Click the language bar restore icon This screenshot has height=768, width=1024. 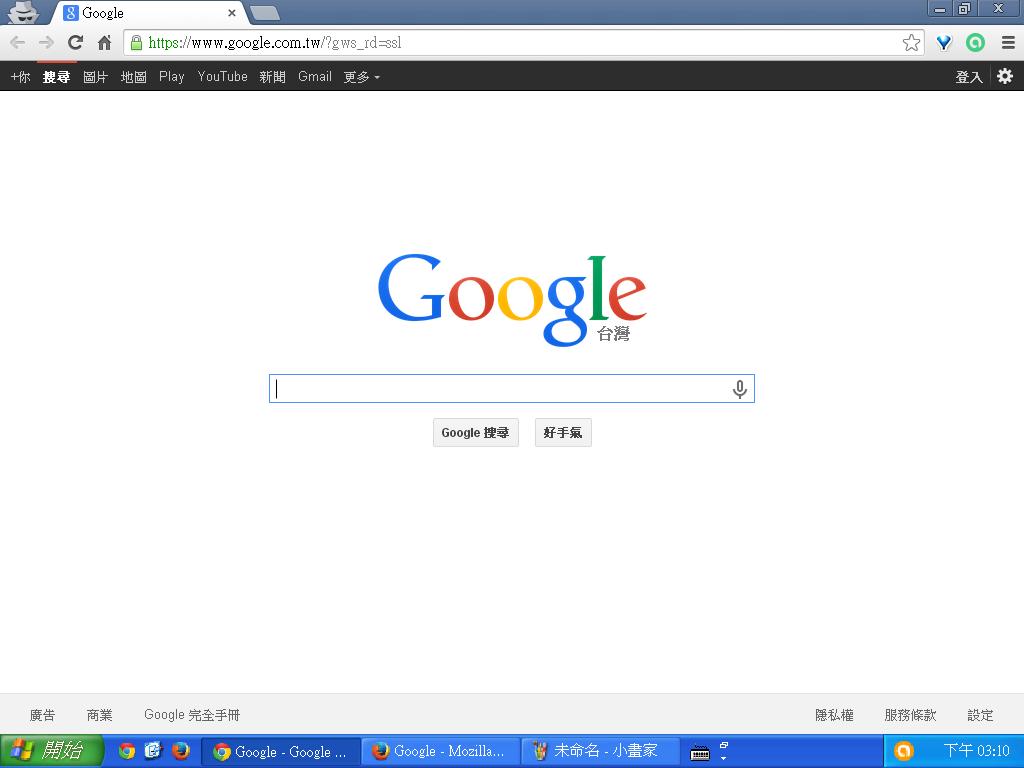(724, 745)
